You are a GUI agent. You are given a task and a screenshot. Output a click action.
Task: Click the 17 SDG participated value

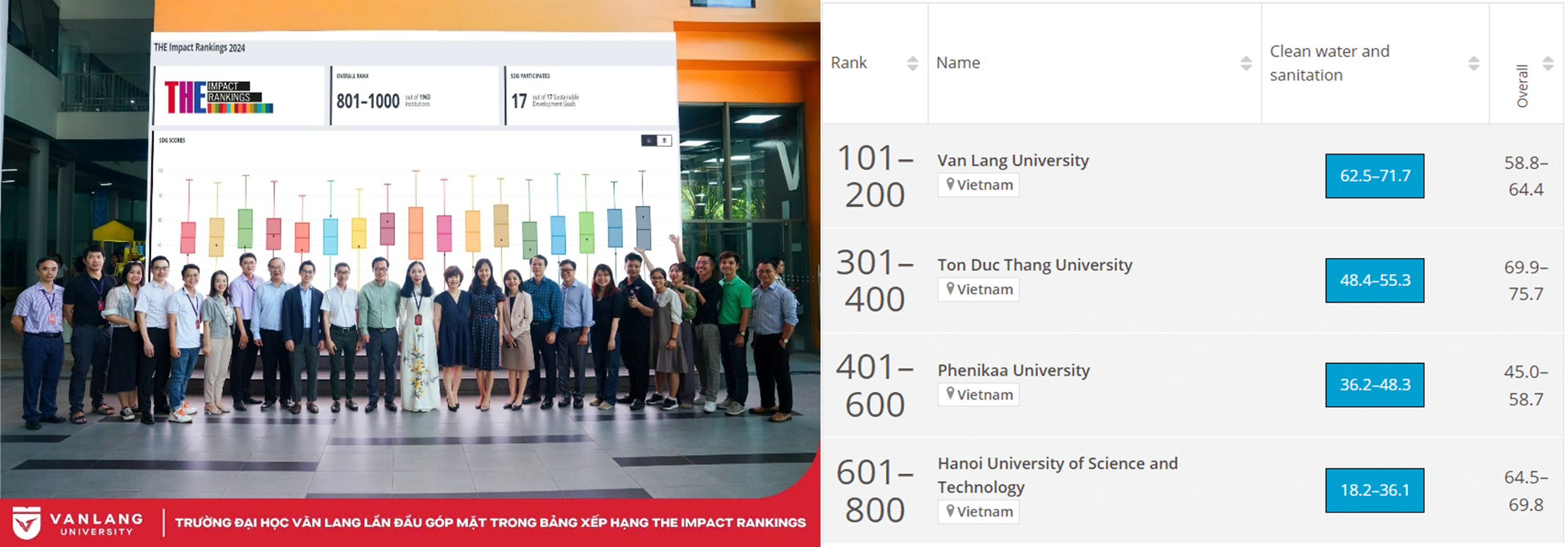[x=519, y=101]
